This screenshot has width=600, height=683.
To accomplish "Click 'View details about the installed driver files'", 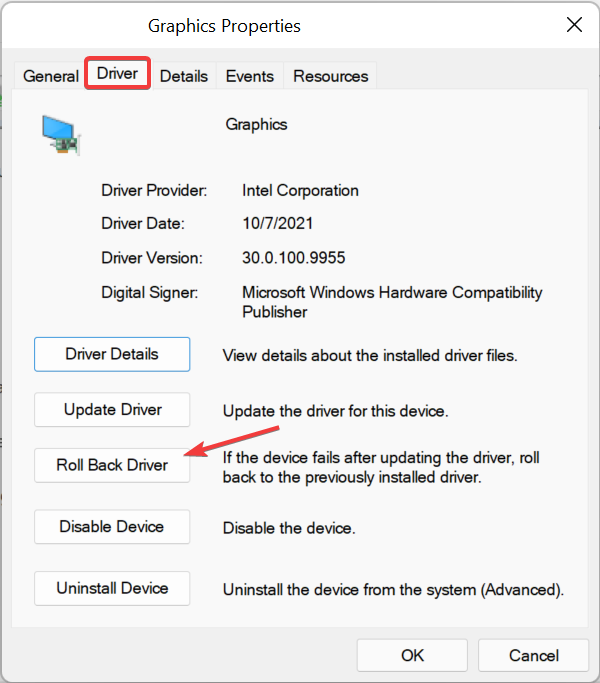I will (x=370, y=356).
